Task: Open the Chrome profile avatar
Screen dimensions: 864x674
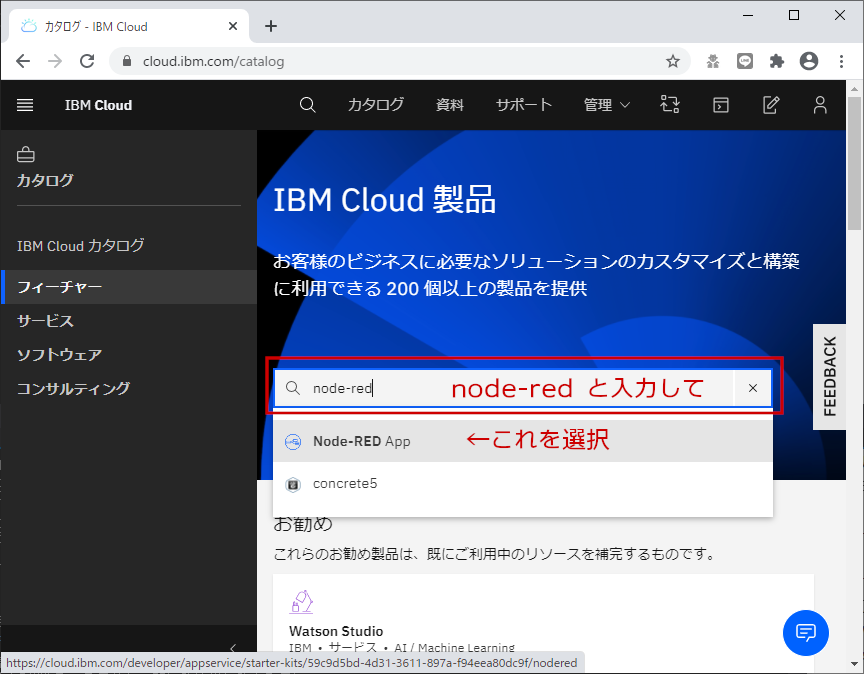Action: coord(809,61)
